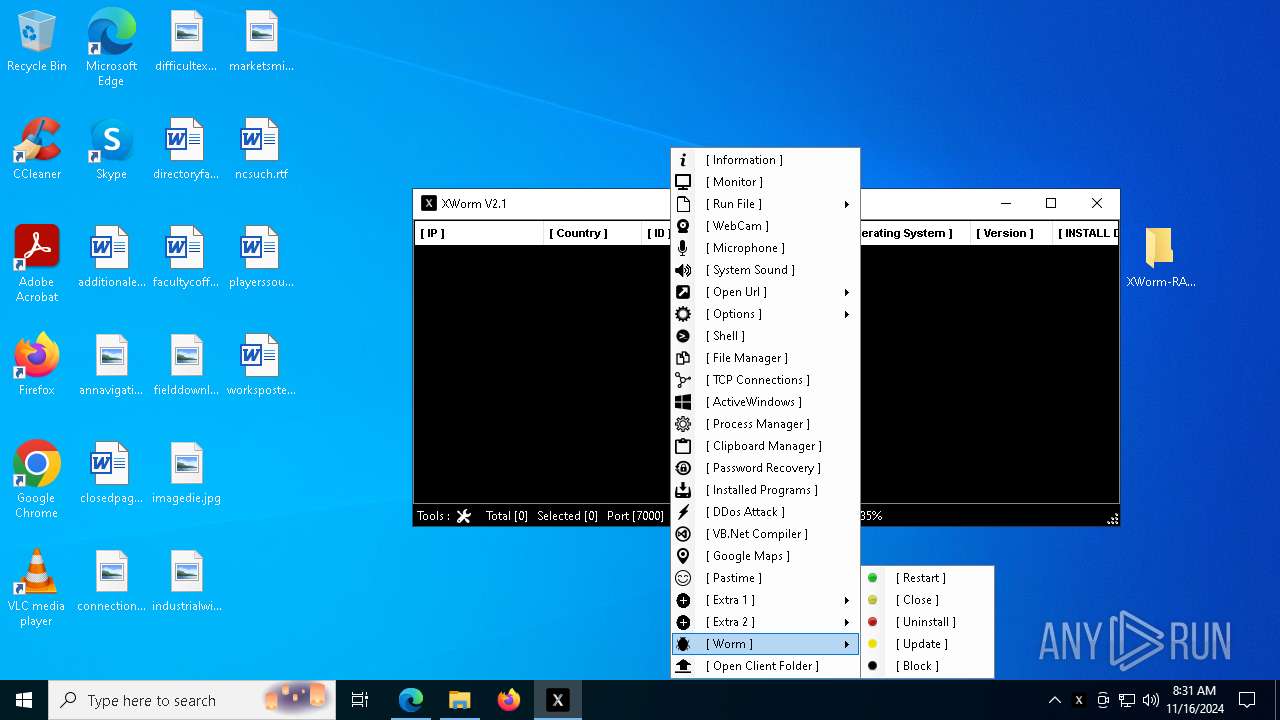Click the VB.Net Compiler icon
The height and width of the screenshot is (720, 1280).
point(683,534)
